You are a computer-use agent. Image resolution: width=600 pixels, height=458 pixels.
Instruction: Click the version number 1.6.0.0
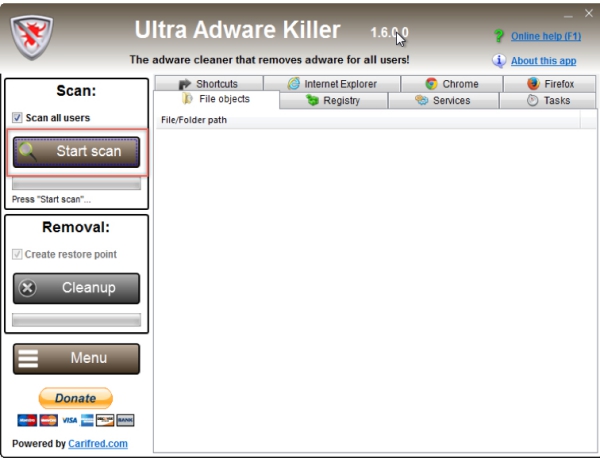389,33
